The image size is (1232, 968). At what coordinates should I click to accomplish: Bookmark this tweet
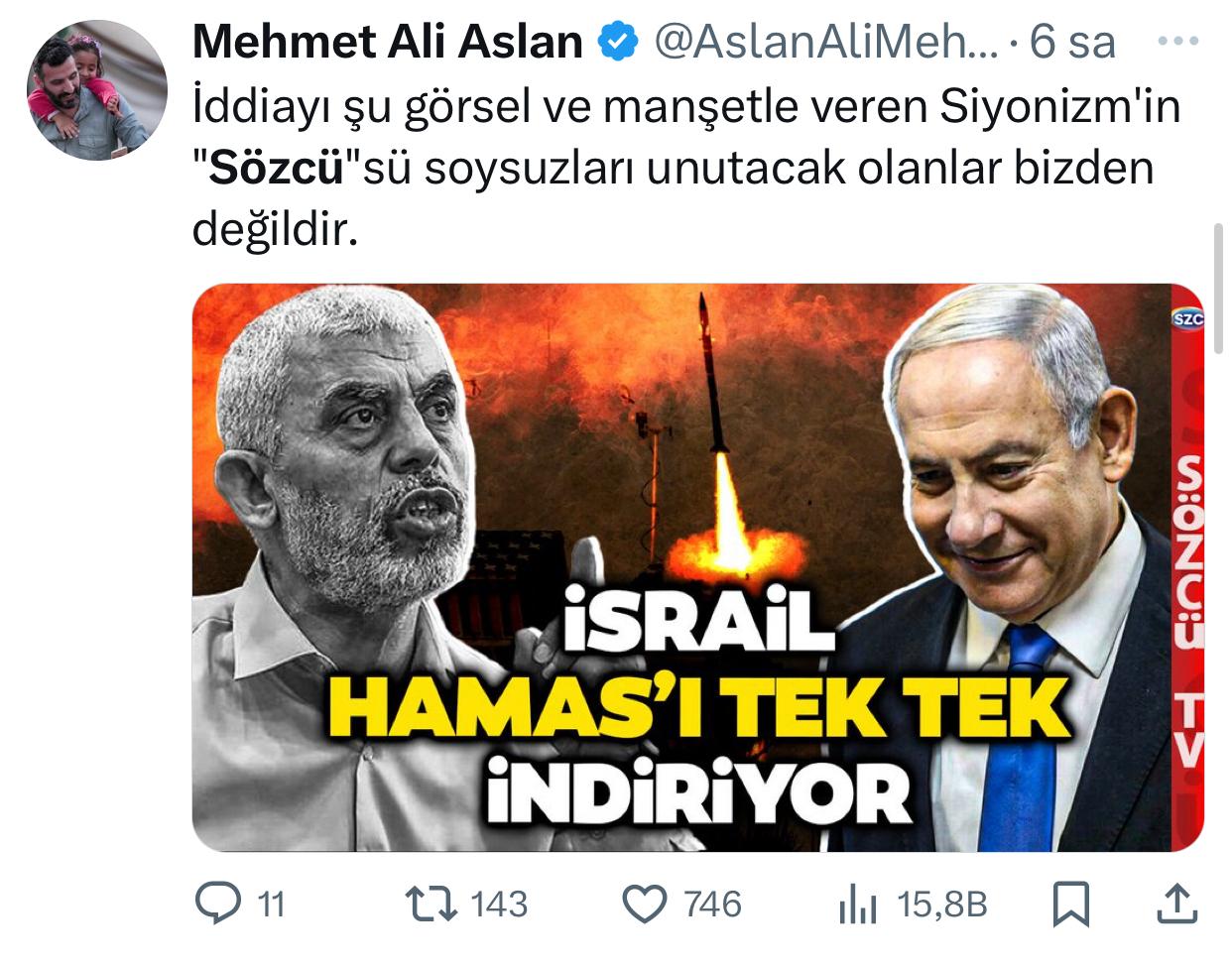tap(1071, 905)
